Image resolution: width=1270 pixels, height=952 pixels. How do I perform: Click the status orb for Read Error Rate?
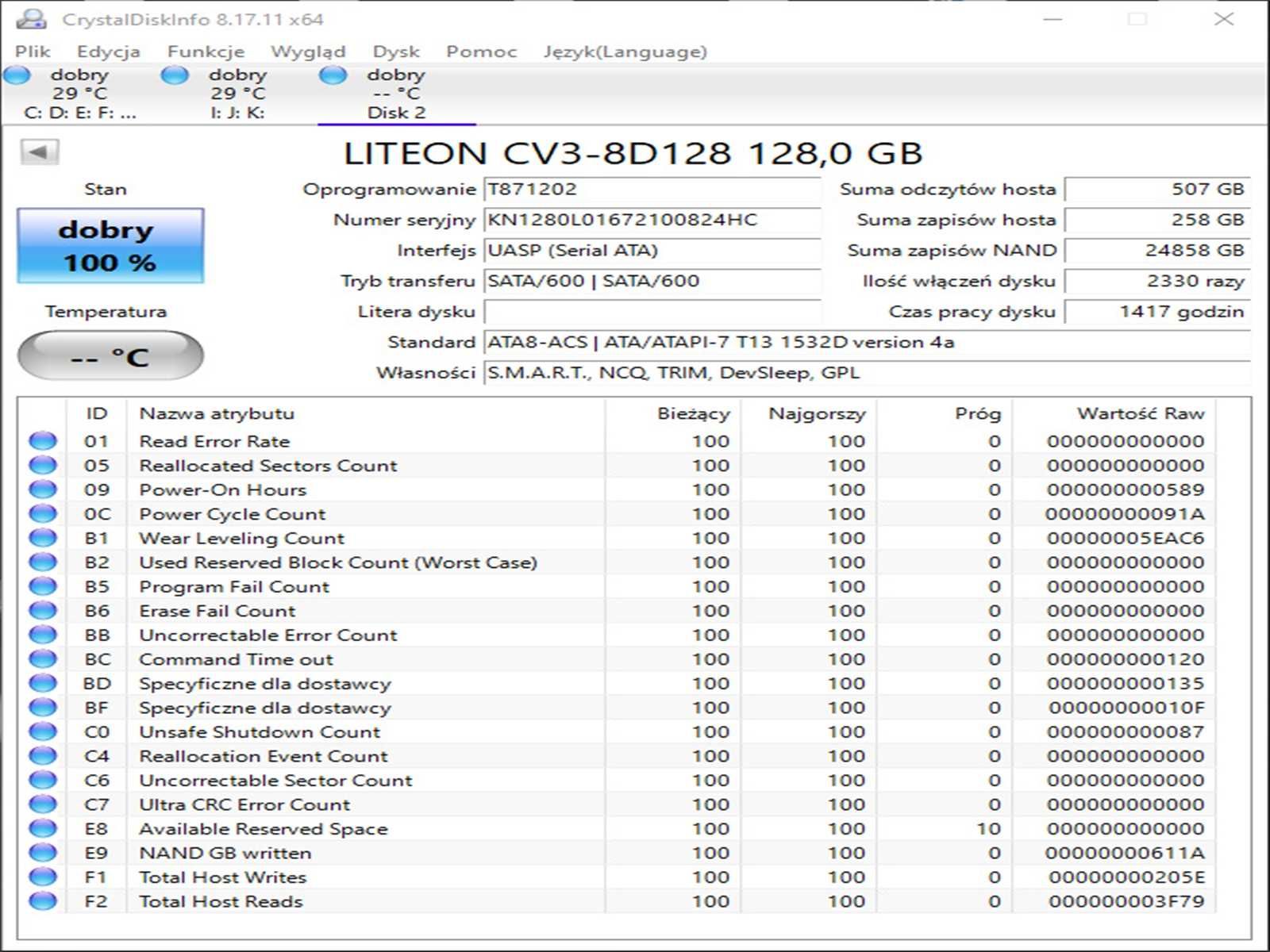[x=43, y=440]
